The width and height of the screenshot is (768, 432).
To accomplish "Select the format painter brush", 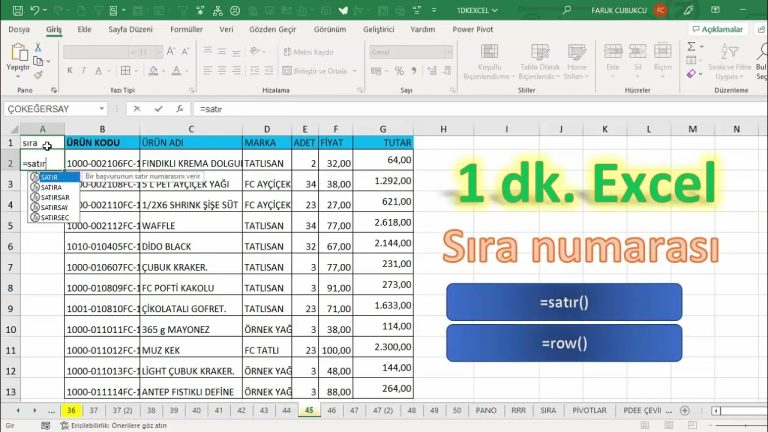I will [38, 75].
